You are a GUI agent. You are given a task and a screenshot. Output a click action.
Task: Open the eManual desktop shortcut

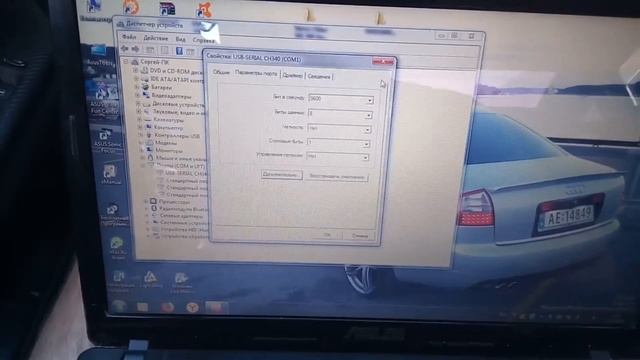(x=110, y=175)
